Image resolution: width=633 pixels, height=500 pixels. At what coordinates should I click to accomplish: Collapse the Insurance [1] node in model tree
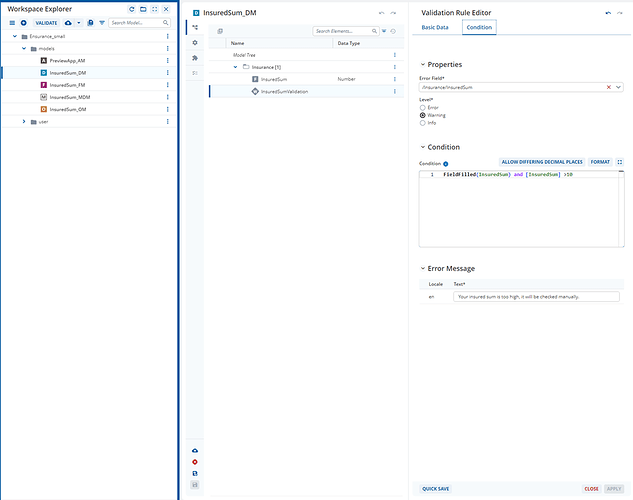coord(235,67)
